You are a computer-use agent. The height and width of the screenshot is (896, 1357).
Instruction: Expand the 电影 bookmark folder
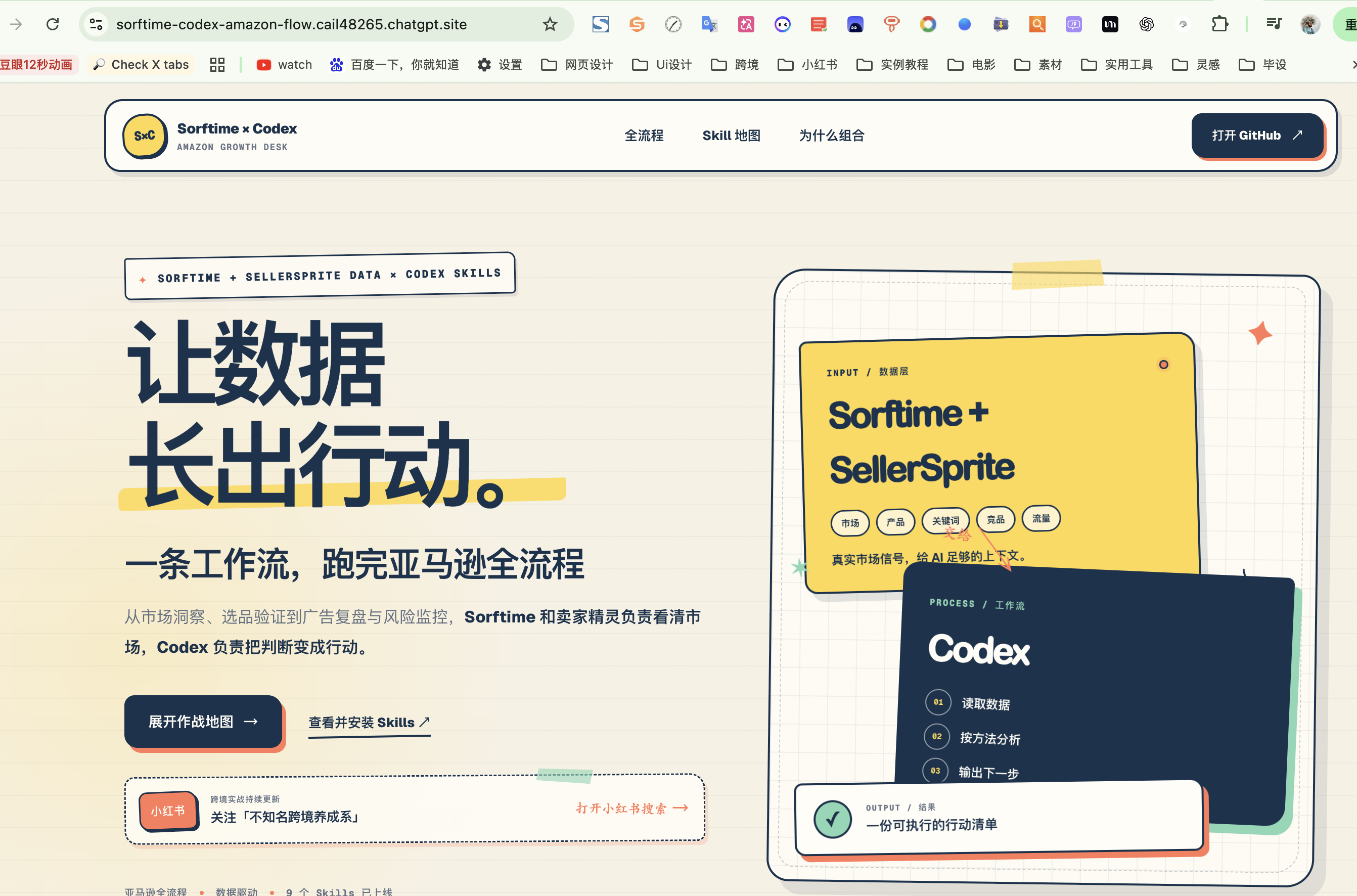pyautogui.click(x=971, y=65)
